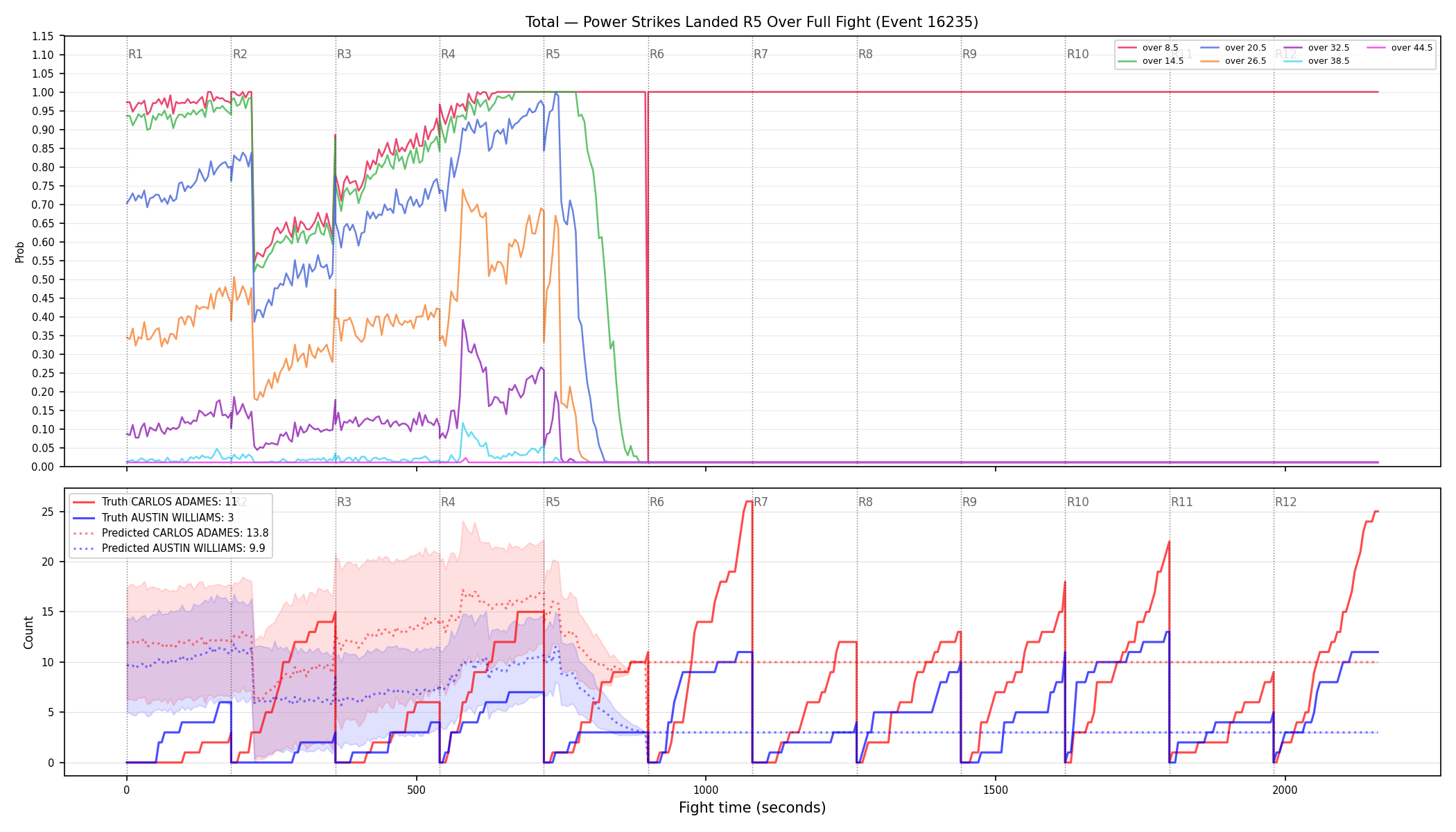
Task: Click 'Predicted AUSTIN WILLIAMS: 9.9' legend entry
Action: 183,548
